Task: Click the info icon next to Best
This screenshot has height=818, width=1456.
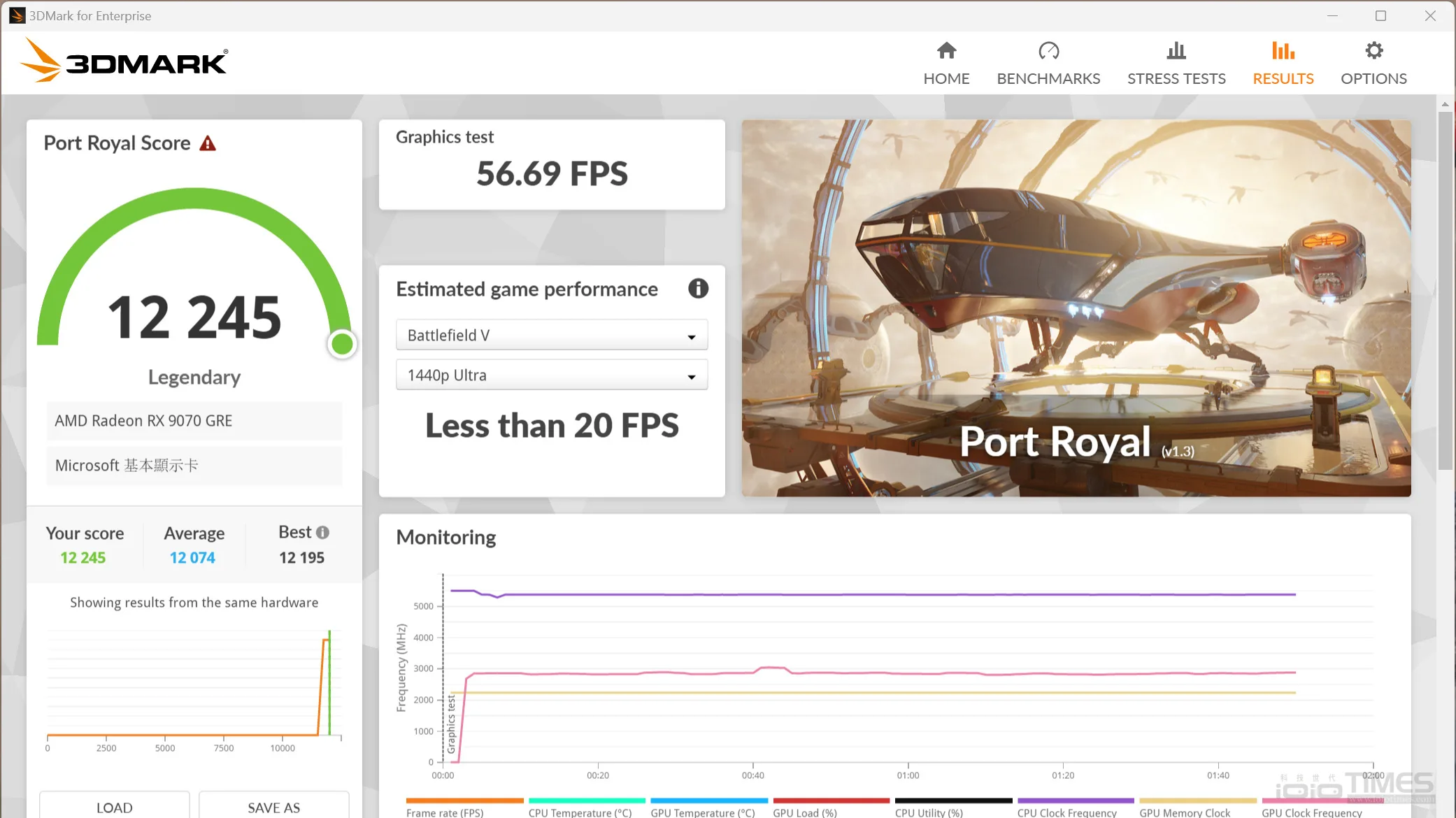Action: coord(322,532)
